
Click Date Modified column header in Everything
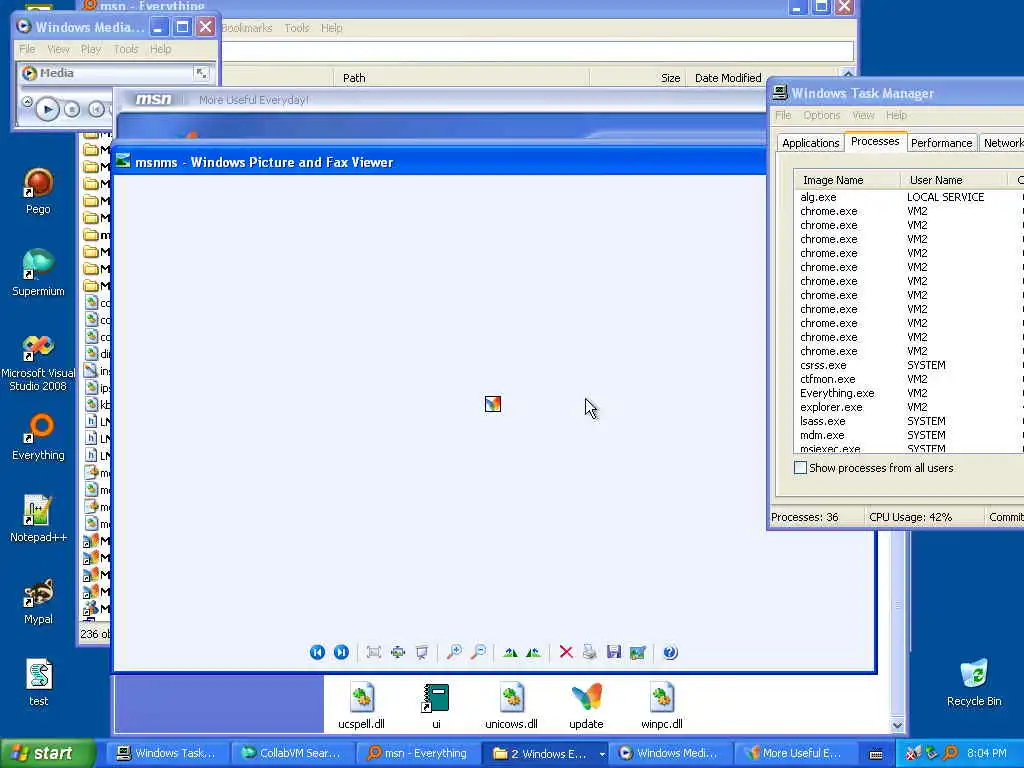pyautogui.click(x=762, y=78)
